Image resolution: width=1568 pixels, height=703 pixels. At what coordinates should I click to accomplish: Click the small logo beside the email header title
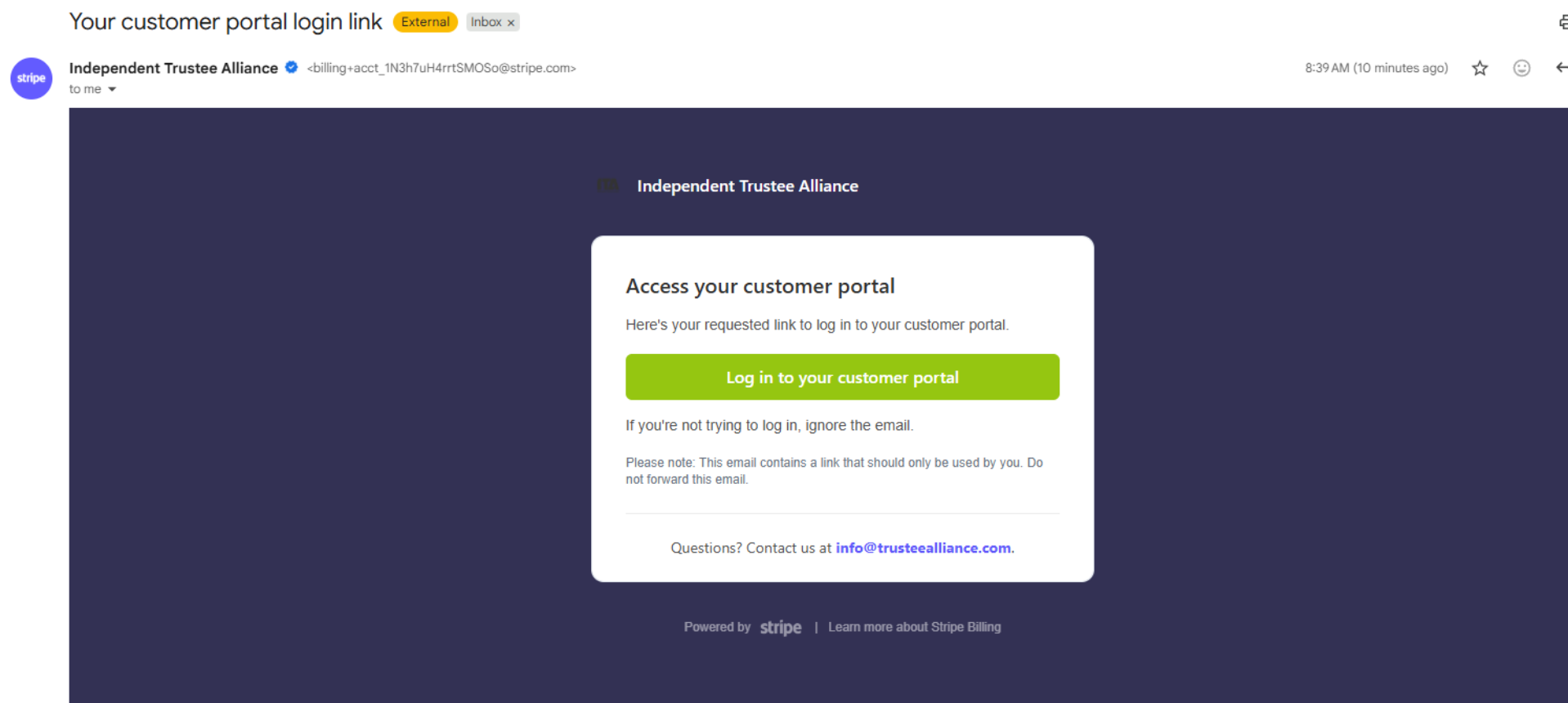click(x=607, y=186)
